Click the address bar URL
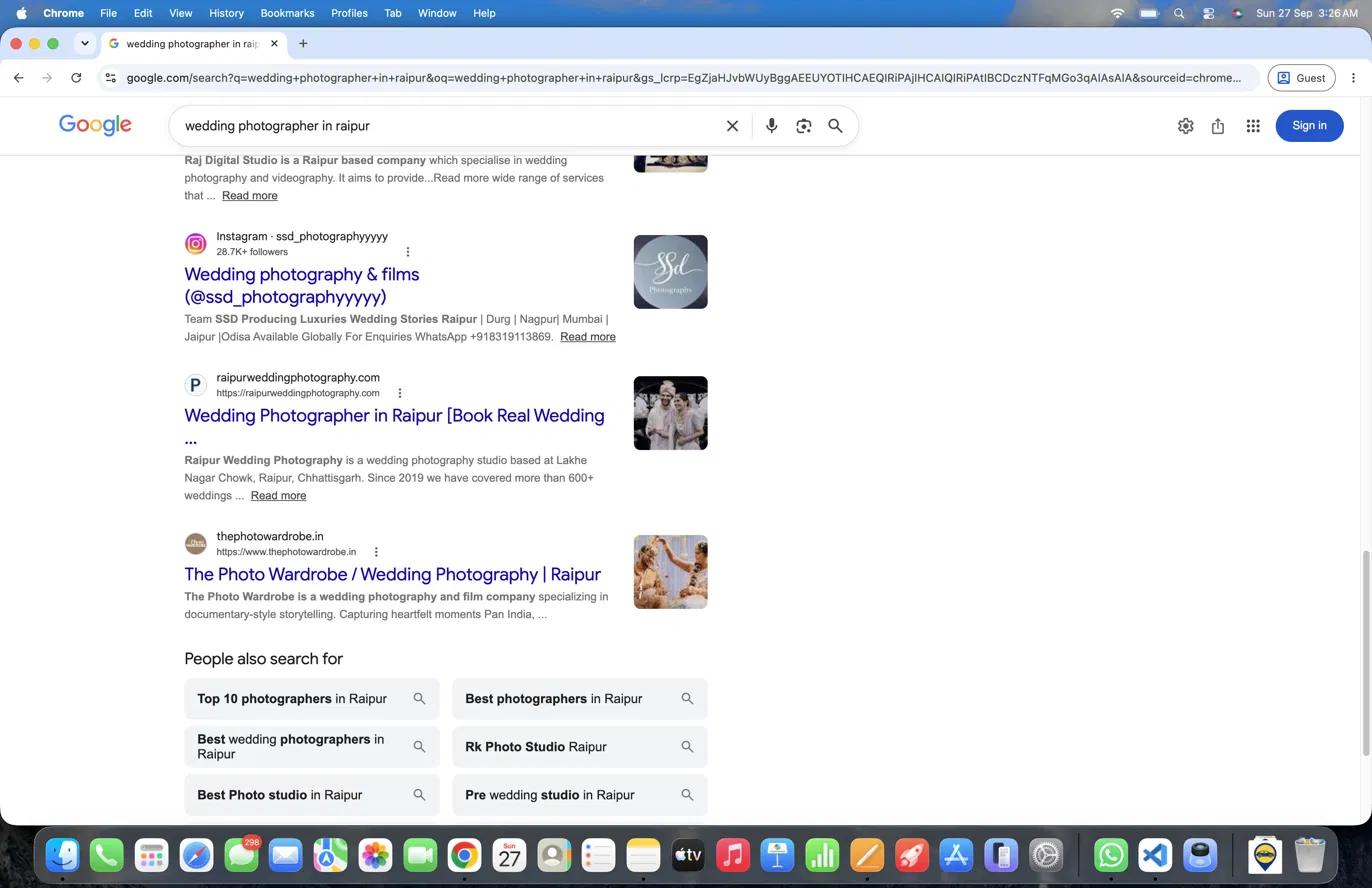Viewport: 1372px width, 888px height. coord(684,78)
